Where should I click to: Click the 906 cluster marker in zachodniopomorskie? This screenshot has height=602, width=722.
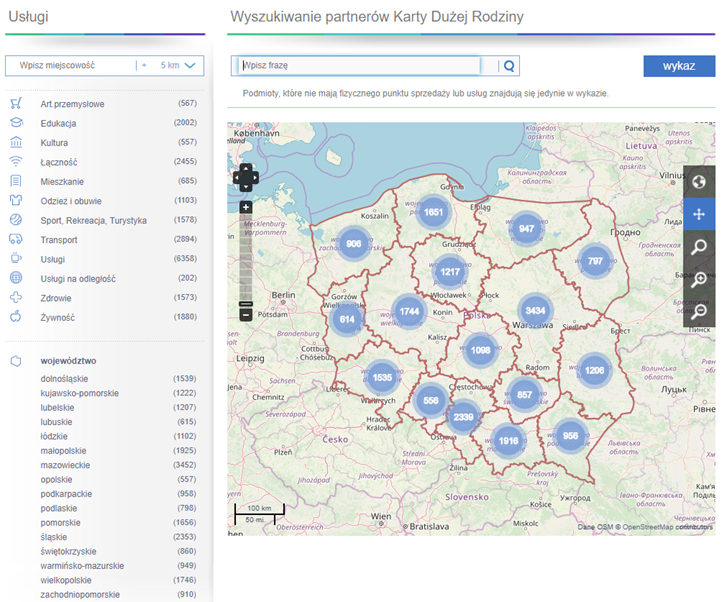354,244
